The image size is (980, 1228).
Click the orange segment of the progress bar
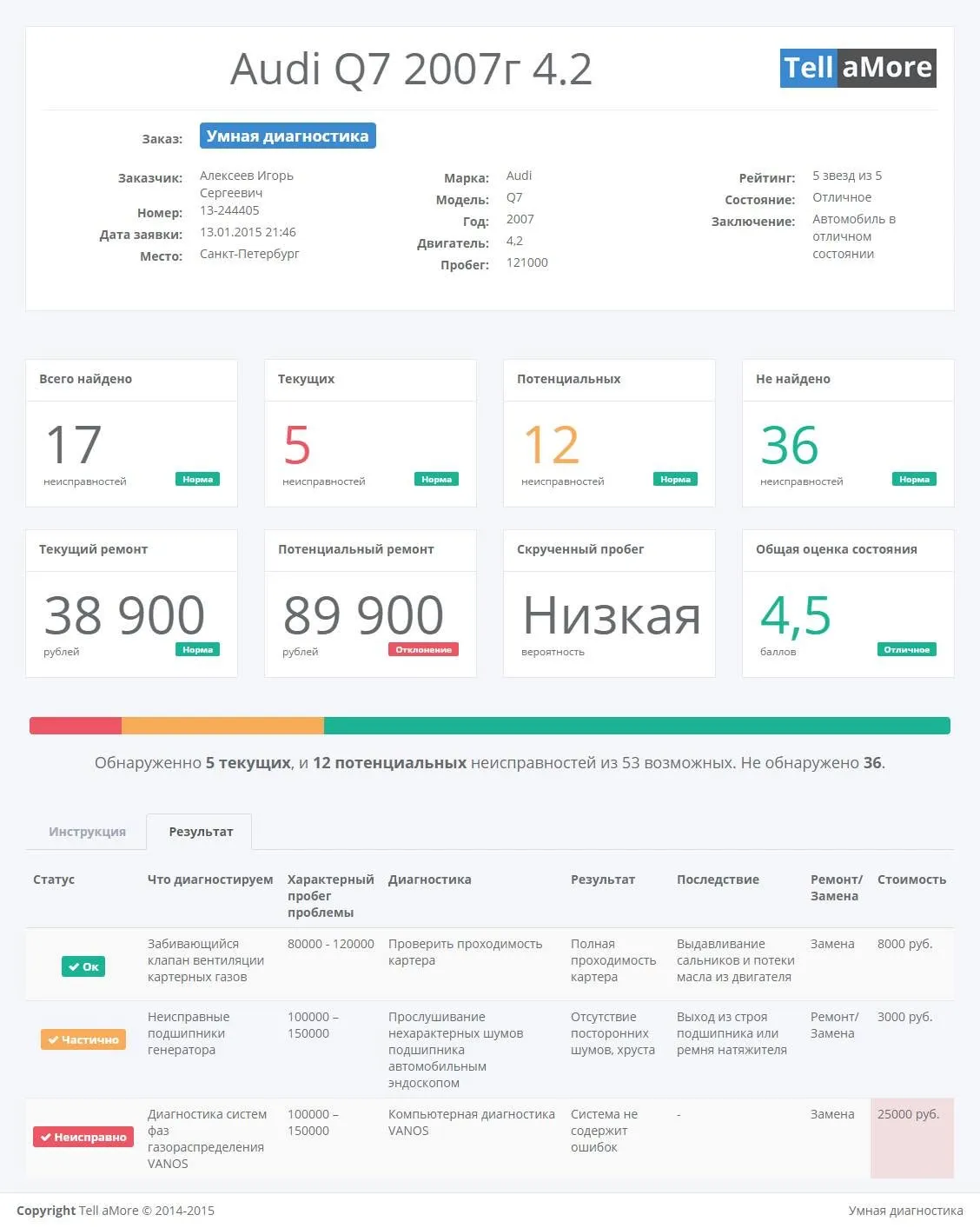coord(222,726)
